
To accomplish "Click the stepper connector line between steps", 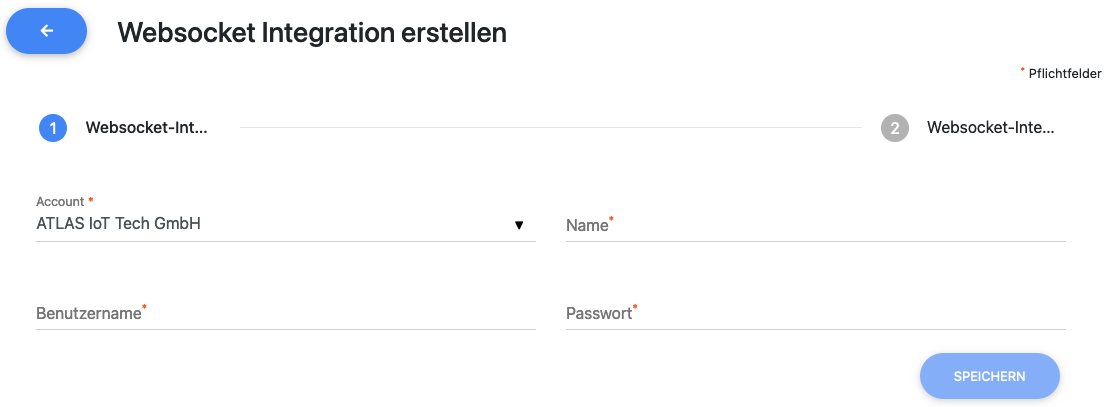I will [550, 128].
